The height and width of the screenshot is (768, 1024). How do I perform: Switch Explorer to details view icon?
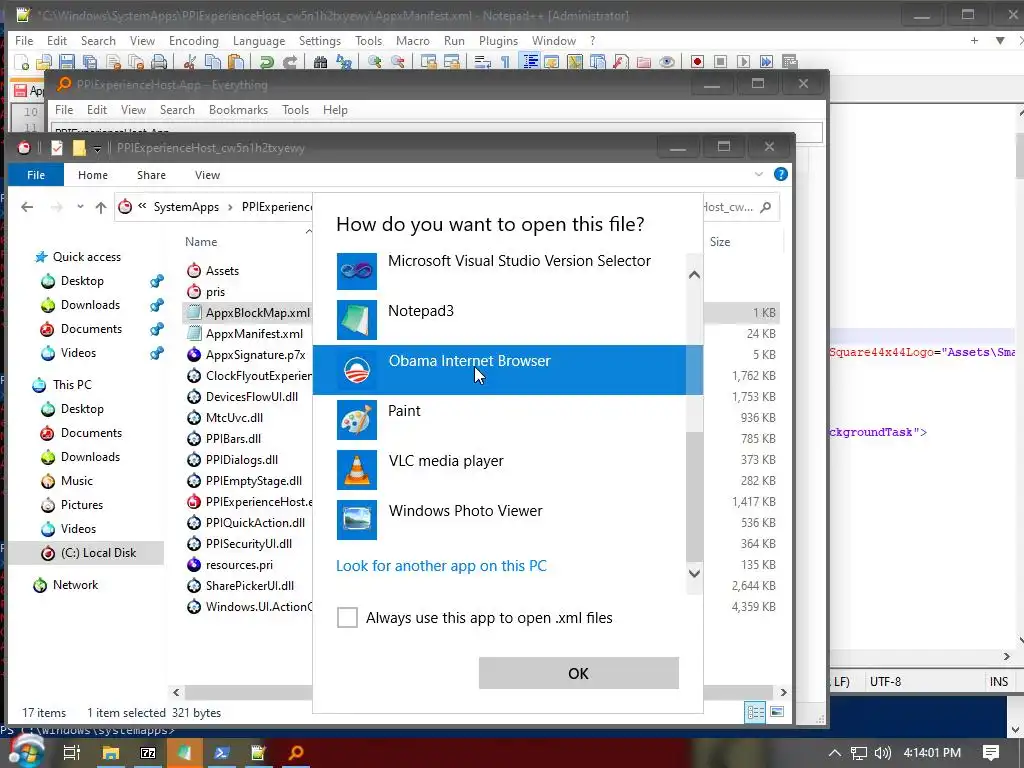point(755,712)
